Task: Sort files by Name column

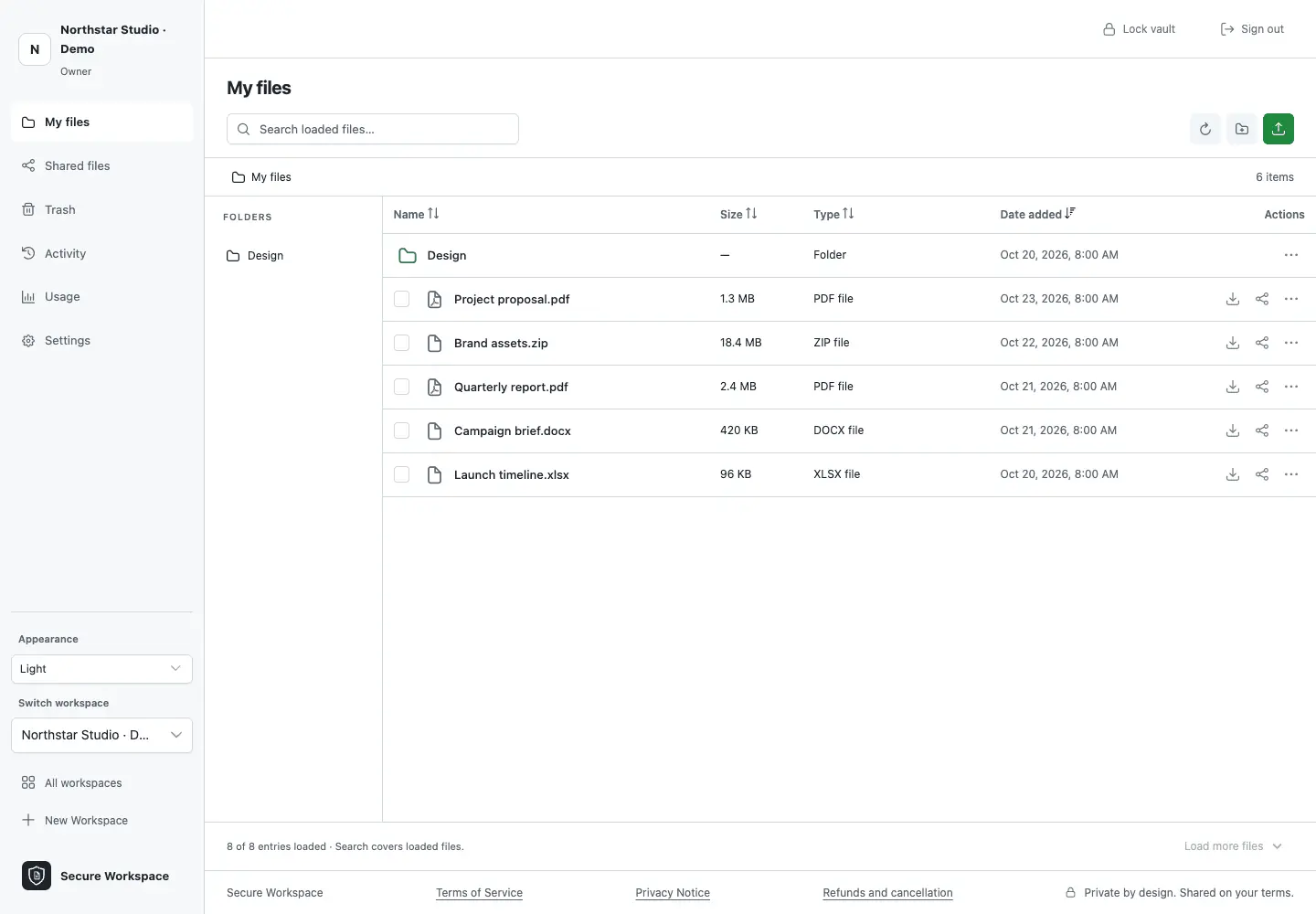Action: click(x=416, y=214)
